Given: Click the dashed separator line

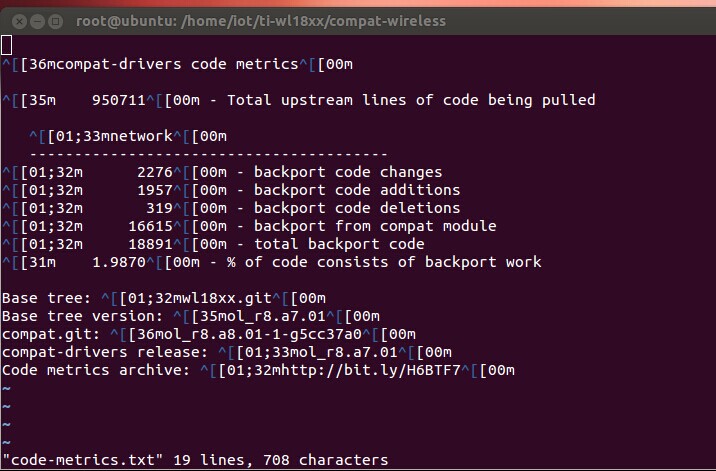Looking at the screenshot, I should (208, 154).
